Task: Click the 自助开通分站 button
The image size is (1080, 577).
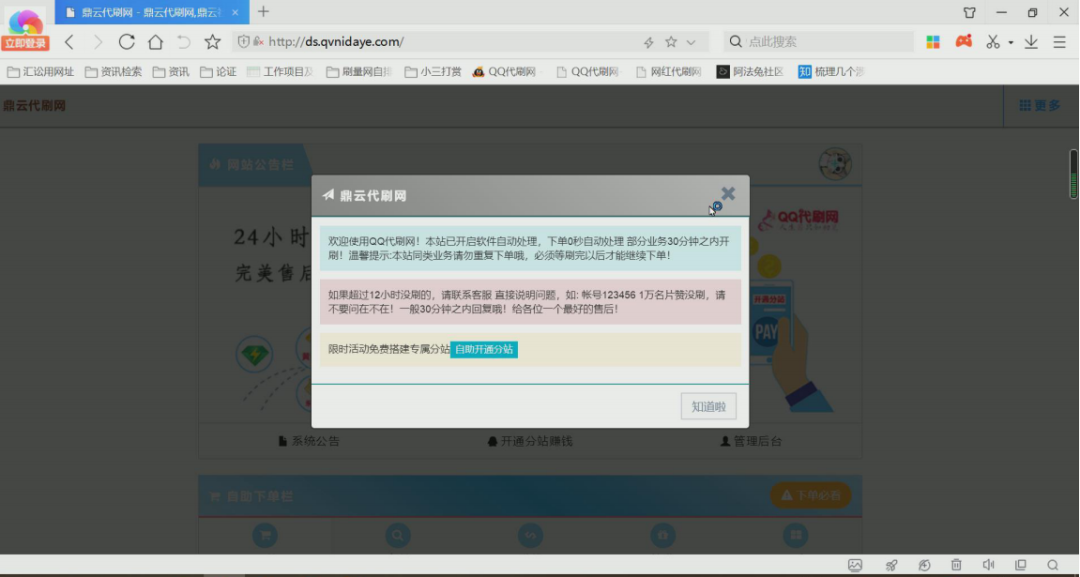Action: click(x=486, y=349)
